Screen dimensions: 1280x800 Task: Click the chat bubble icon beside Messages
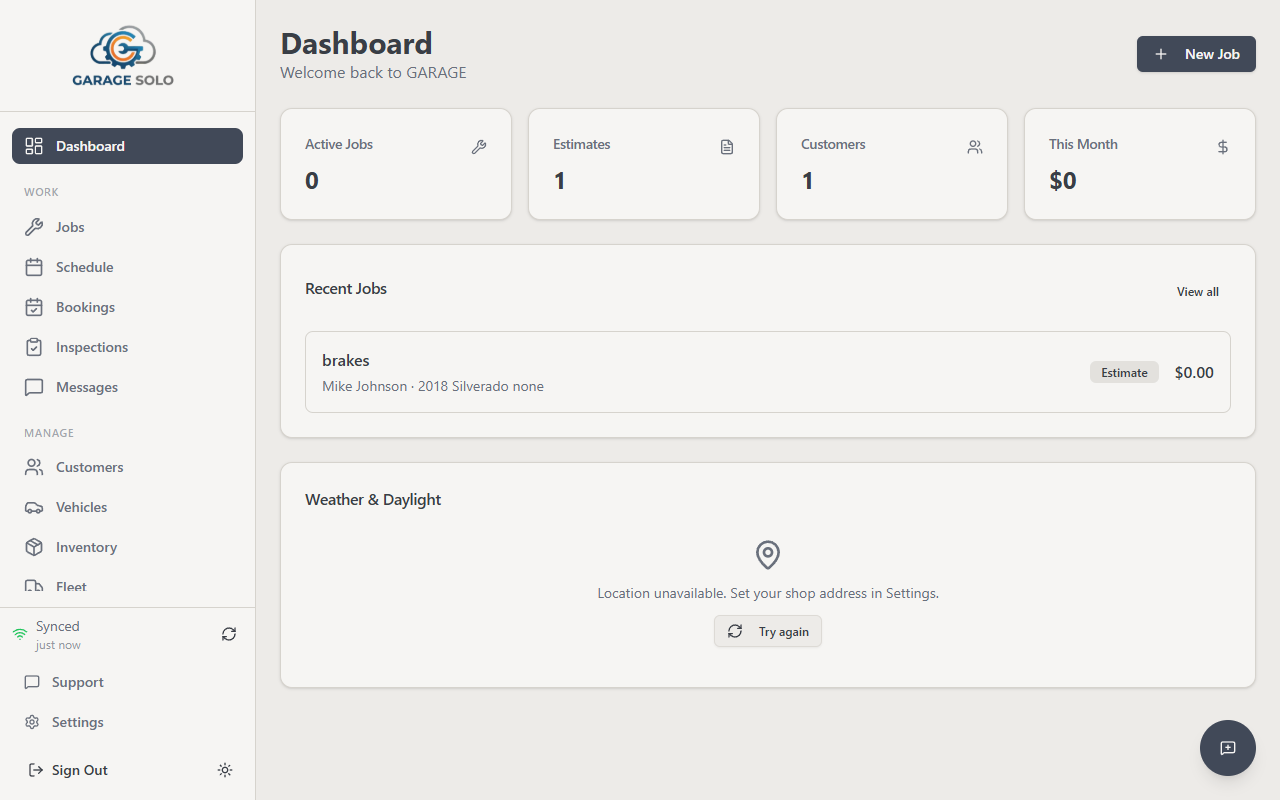pyautogui.click(x=34, y=387)
